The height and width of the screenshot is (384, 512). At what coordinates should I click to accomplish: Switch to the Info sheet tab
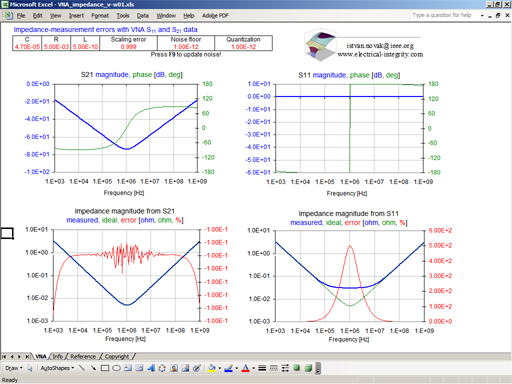pyautogui.click(x=58, y=356)
